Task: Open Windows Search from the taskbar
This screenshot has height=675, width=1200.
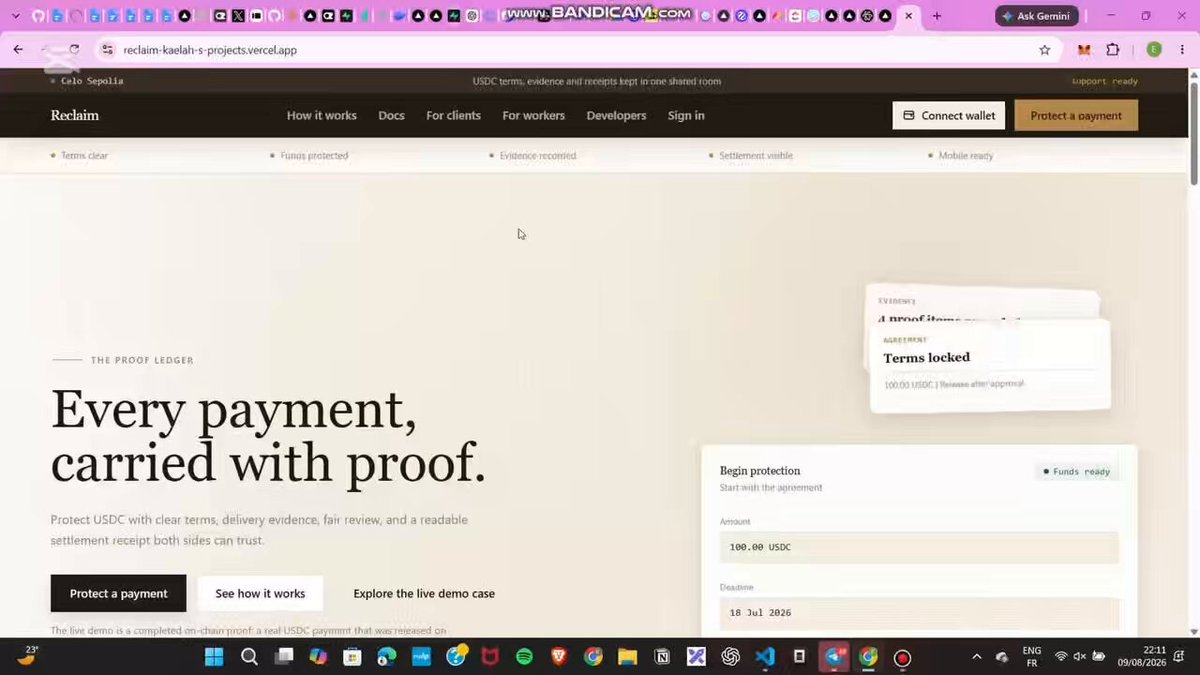Action: (249, 657)
